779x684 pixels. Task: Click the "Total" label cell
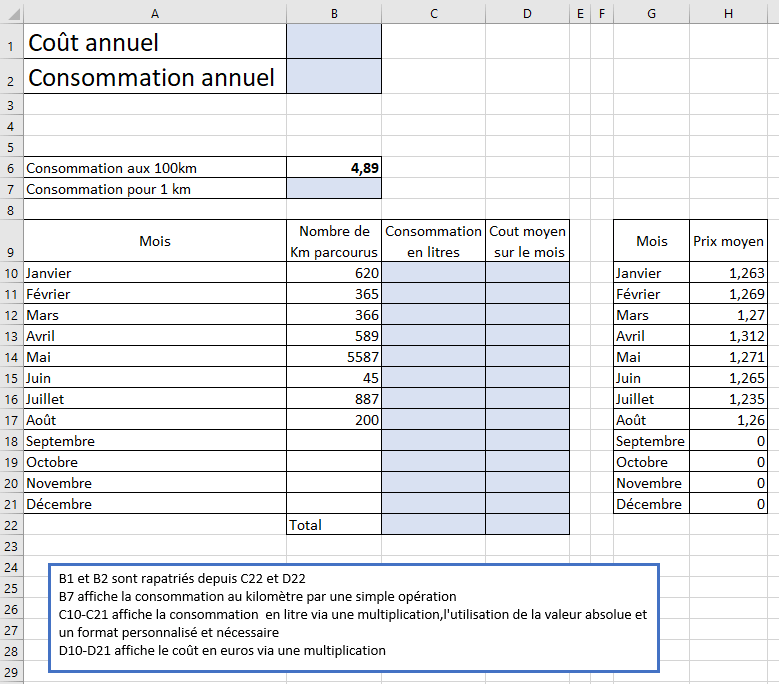pos(333,524)
